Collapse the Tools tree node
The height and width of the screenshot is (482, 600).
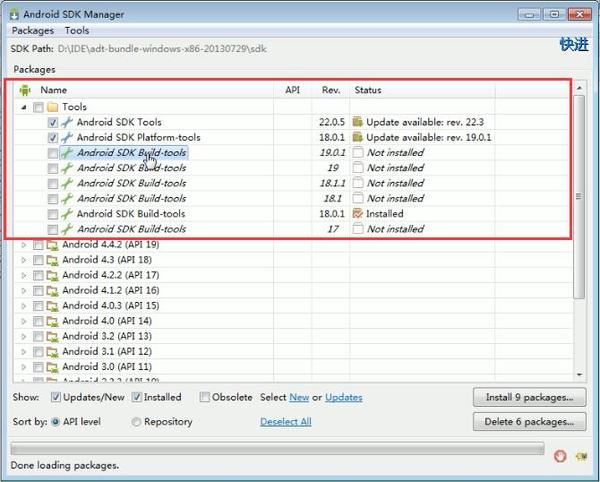coord(24,107)
